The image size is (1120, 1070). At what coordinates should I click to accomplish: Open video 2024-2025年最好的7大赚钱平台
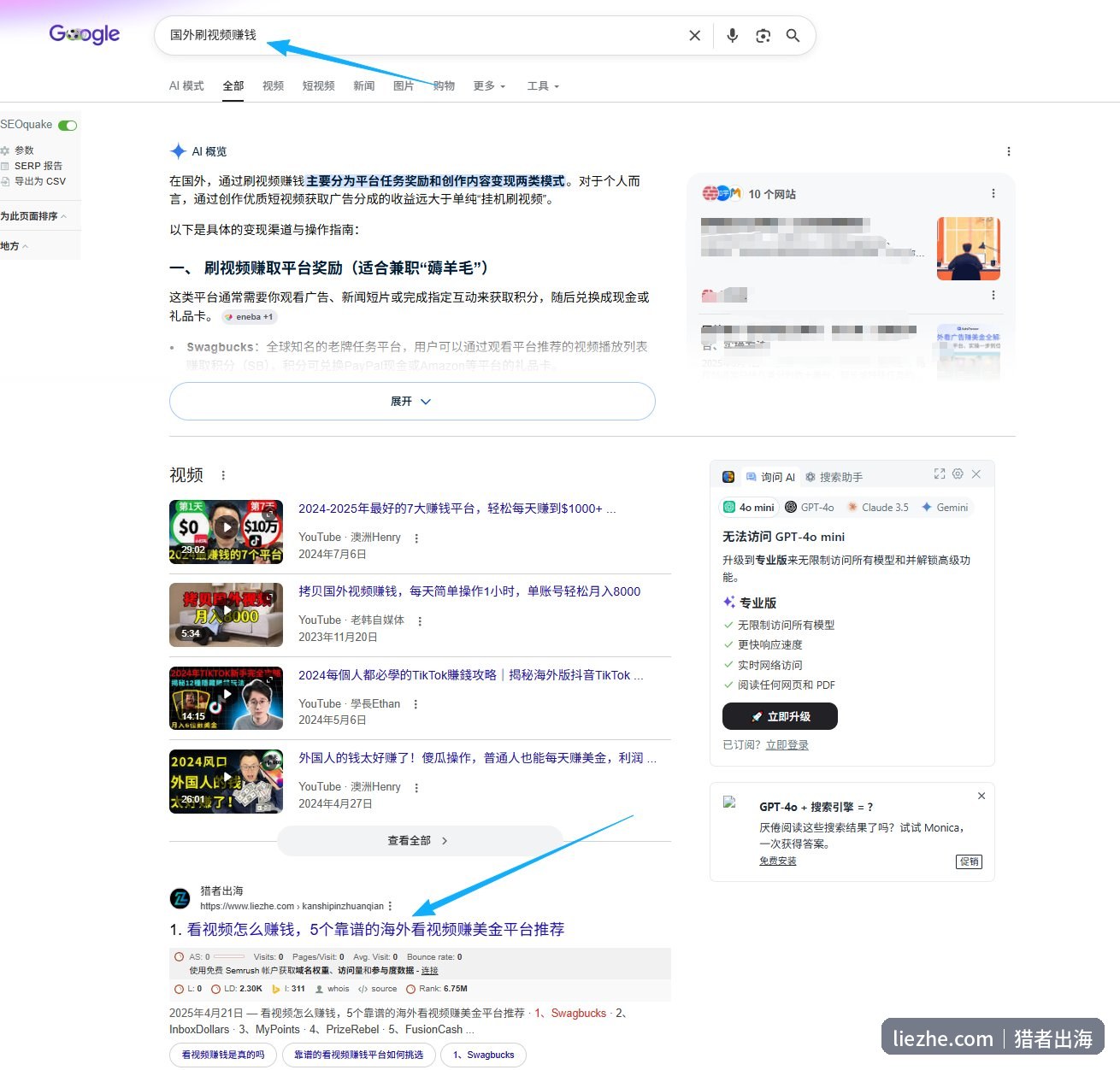[x=457, y=509]
